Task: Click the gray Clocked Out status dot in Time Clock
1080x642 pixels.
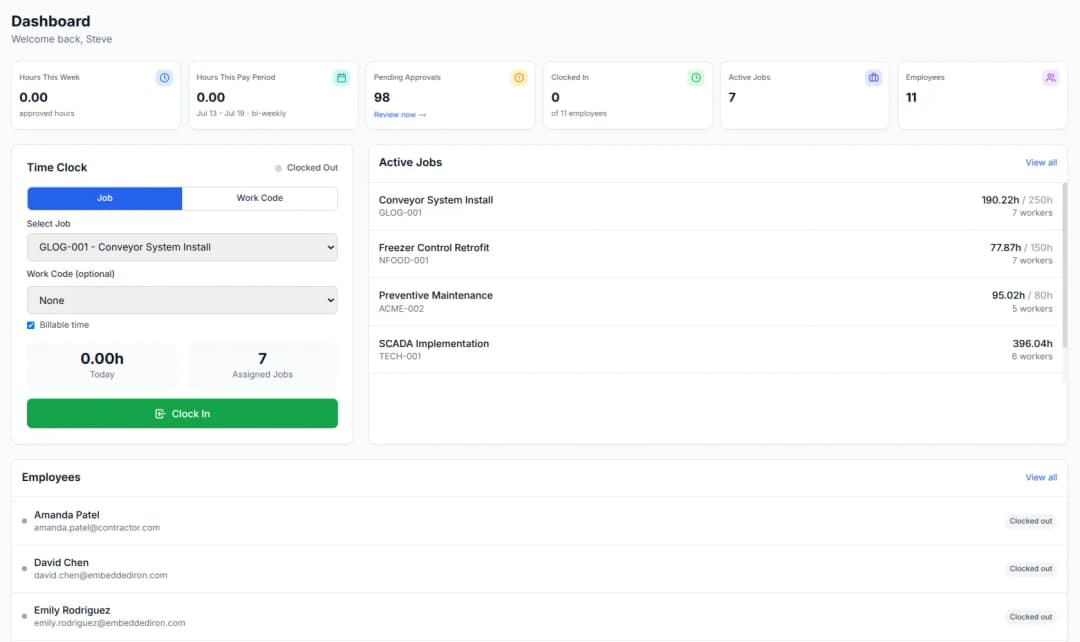Action: [x=278, y=168]
